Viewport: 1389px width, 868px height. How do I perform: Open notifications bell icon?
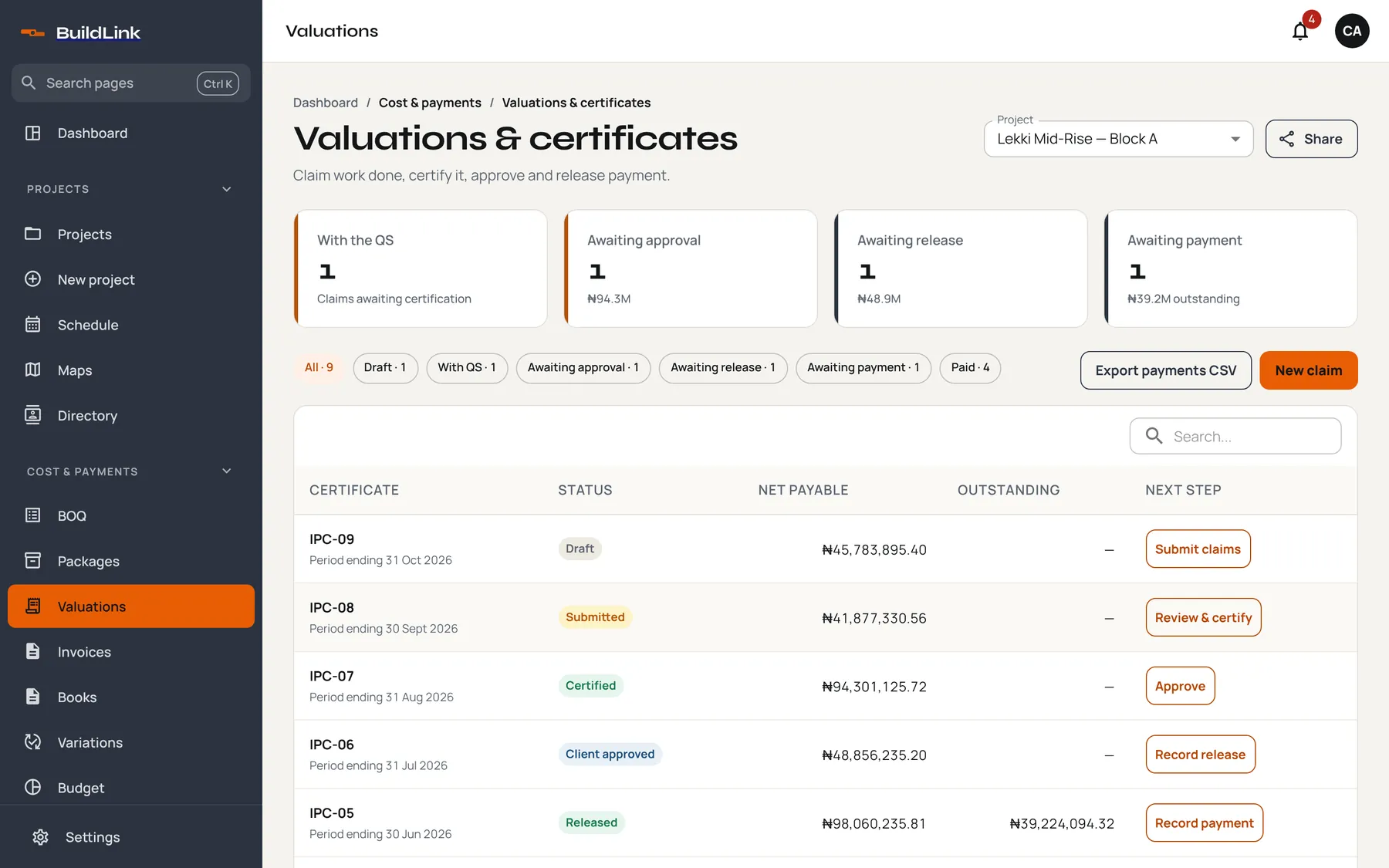tap(1300, 32)
